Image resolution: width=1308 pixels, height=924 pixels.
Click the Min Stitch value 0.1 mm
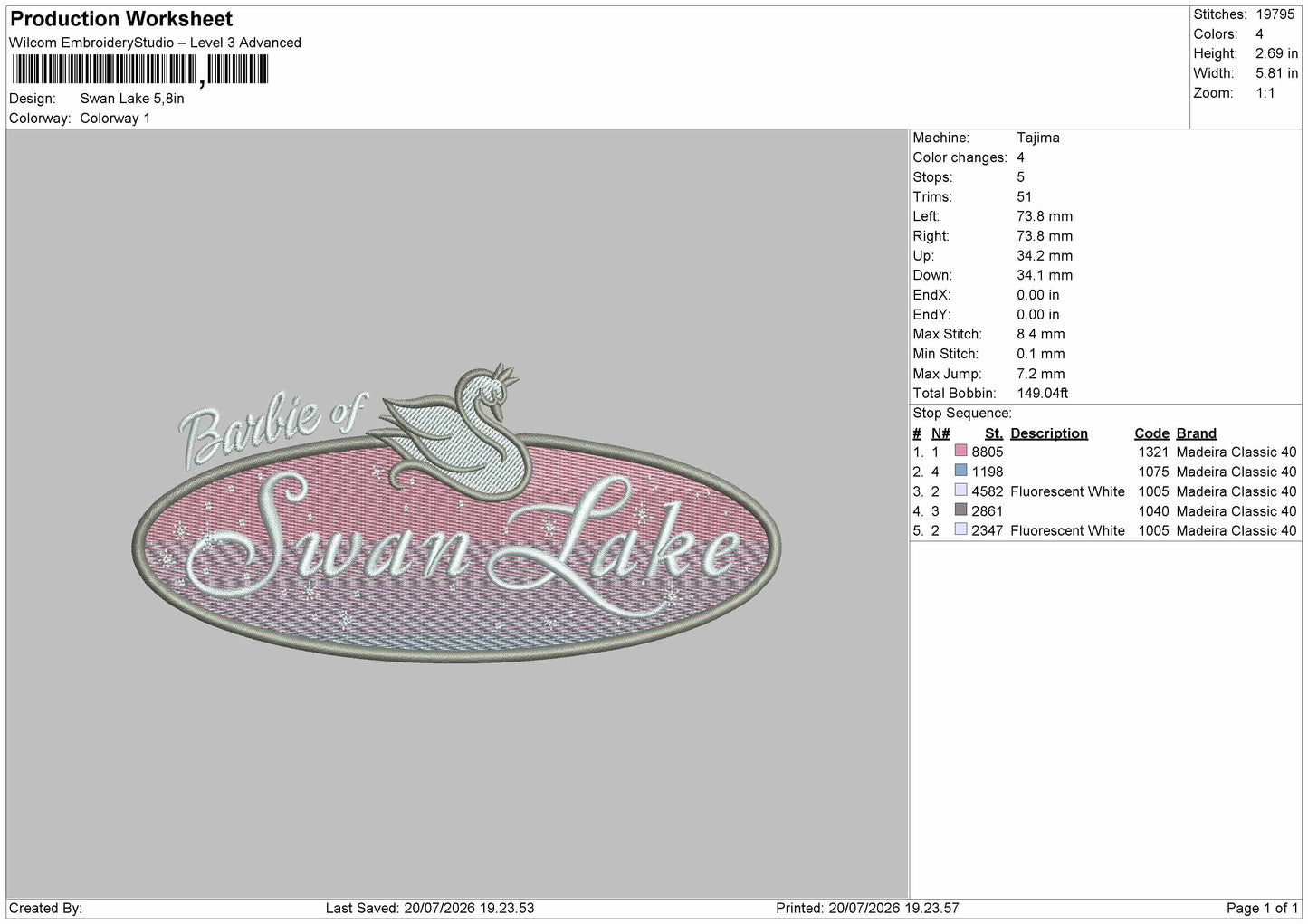pyautogui.click(x=1041, y=355)
